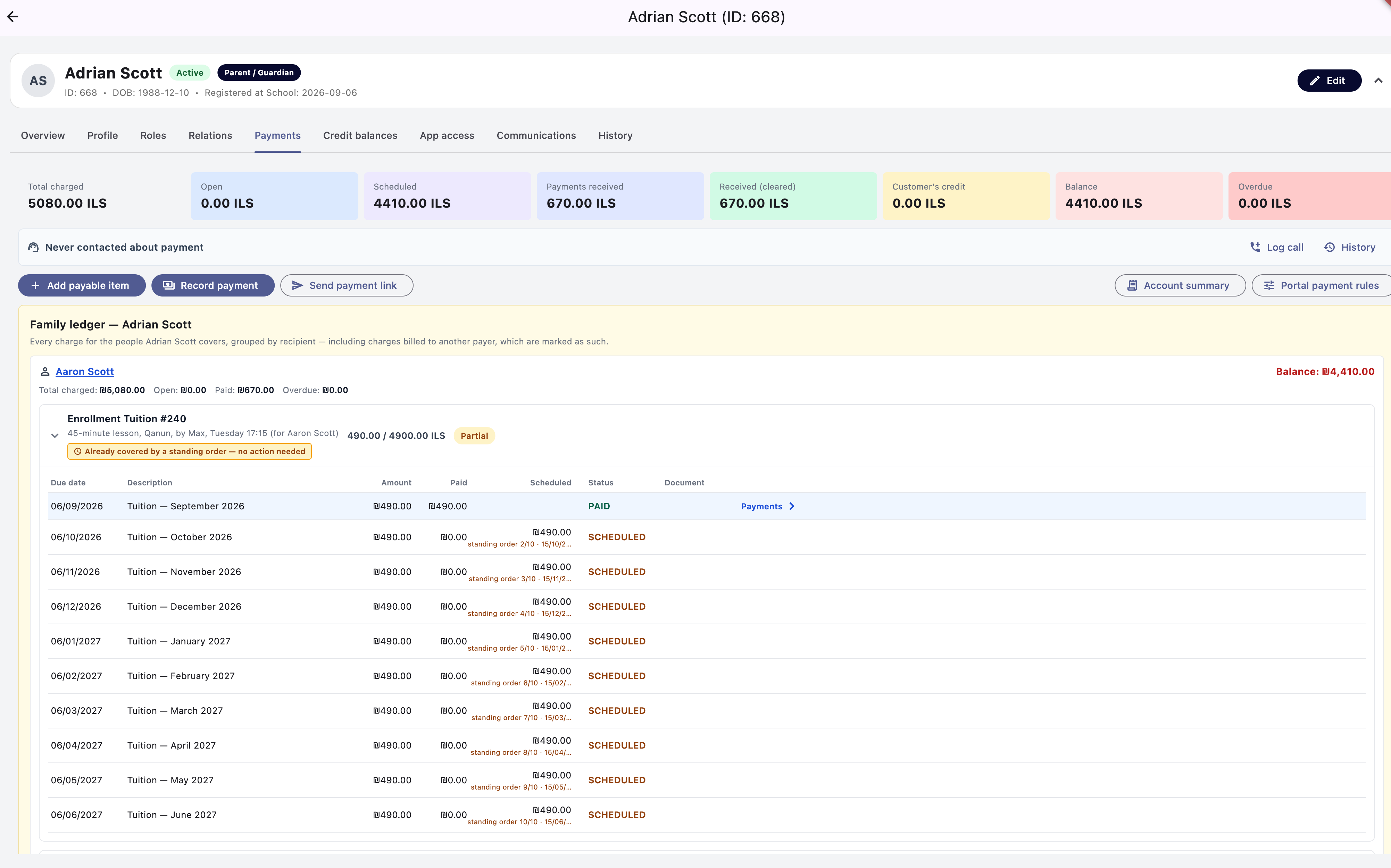The image size is (1391, 868).
Task: Open the History tab
Action: click(x=615, y=135)
